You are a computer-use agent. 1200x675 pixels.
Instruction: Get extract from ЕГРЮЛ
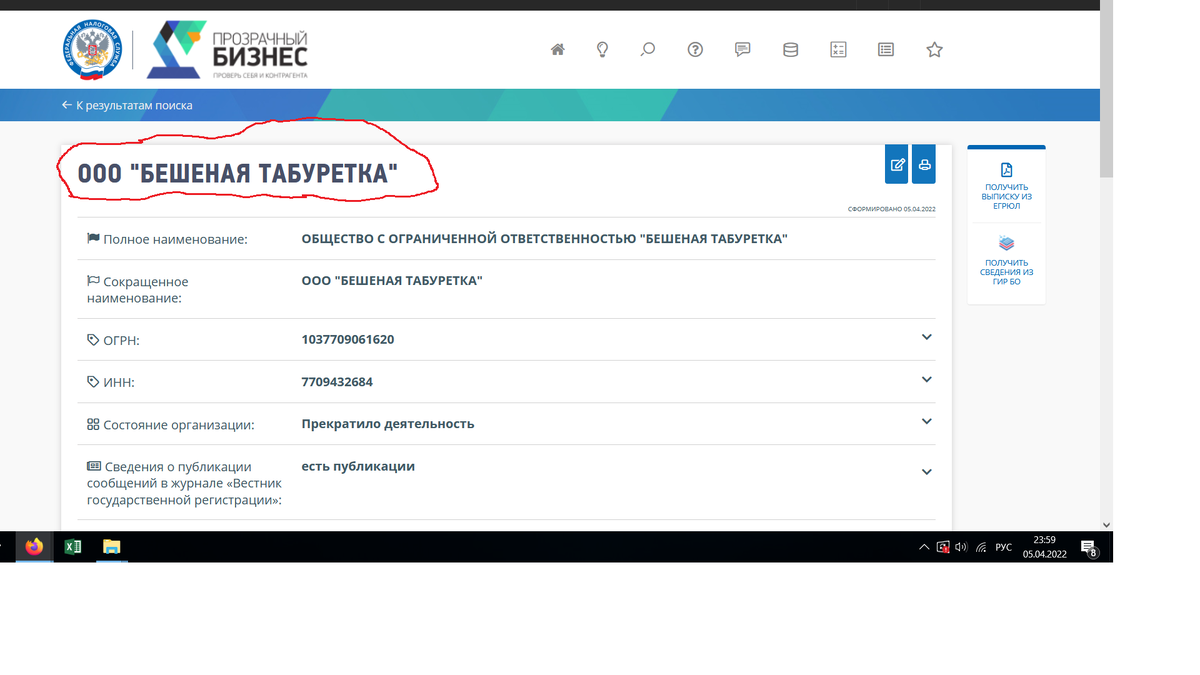click(1007, 187)
